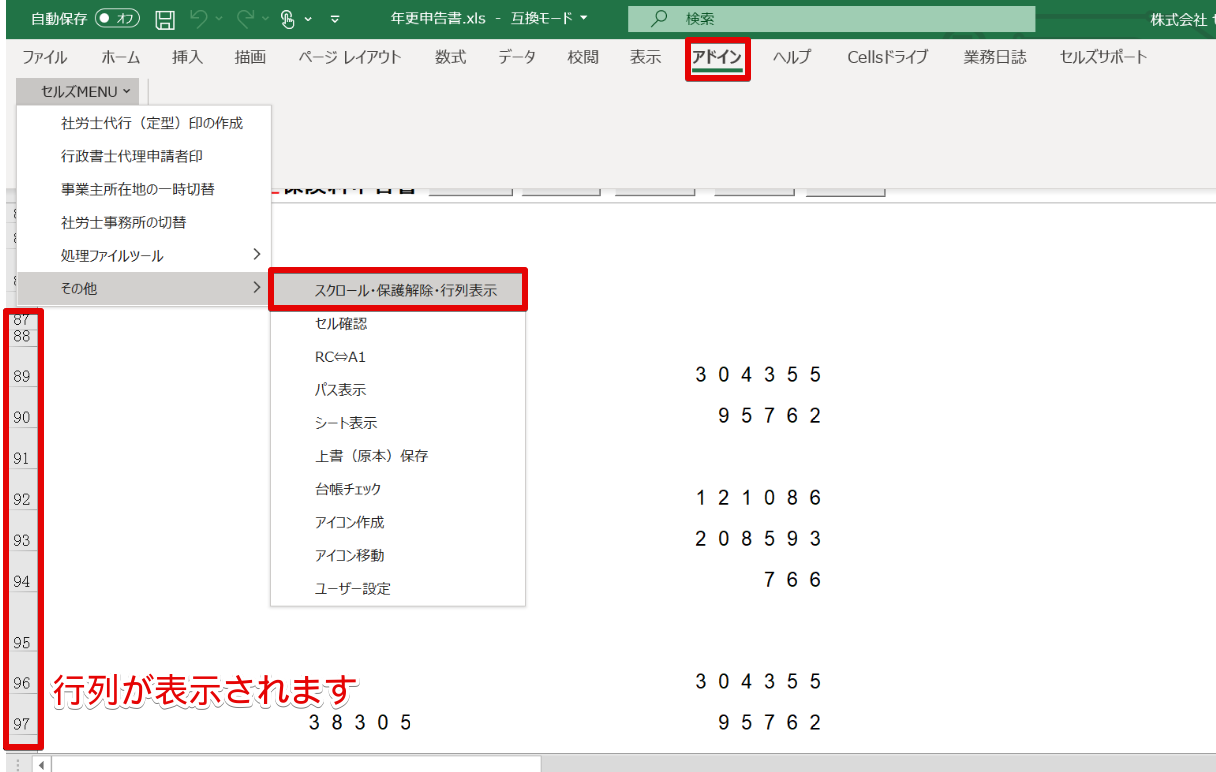Toggle the 自動保存 AutoSave switch
The height and width of the screenshot is (772, 1216).
tap(117, 19)
